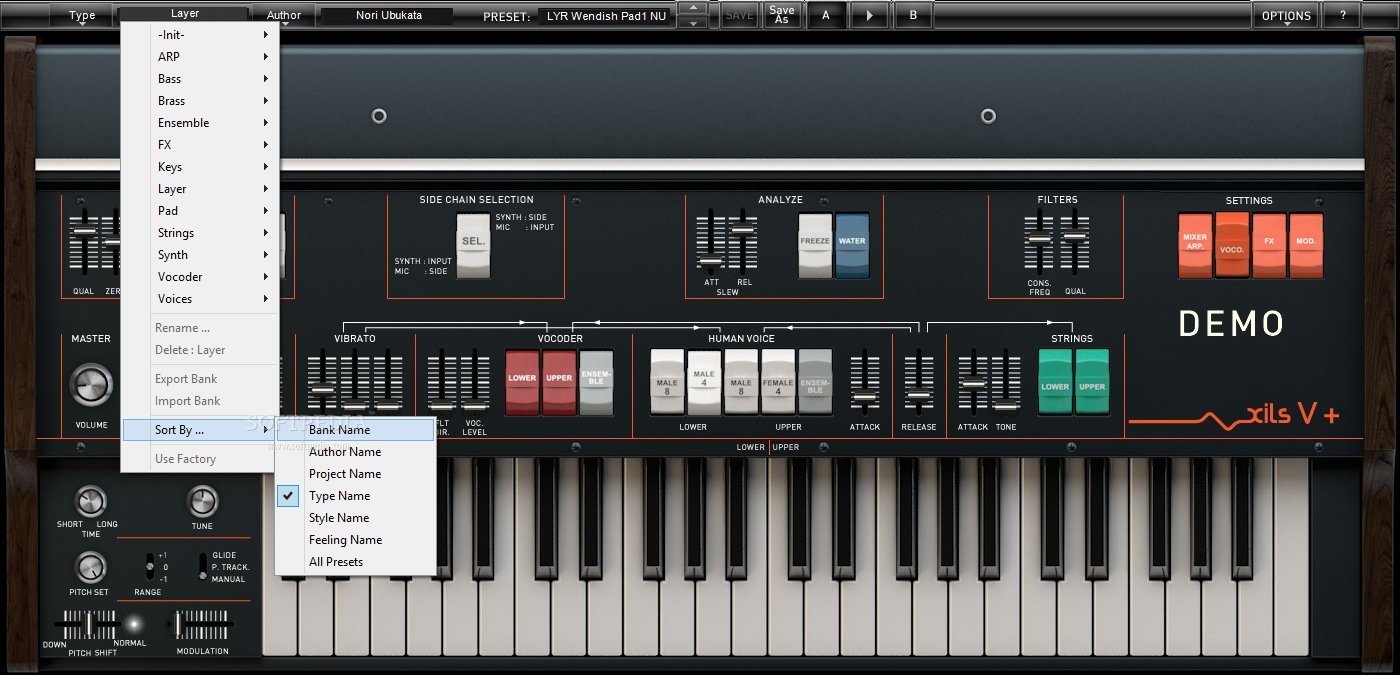Toggle the blue WATER switch
Image resolution: width=1400 pixels, height=675 pixels.
(852, 244)
